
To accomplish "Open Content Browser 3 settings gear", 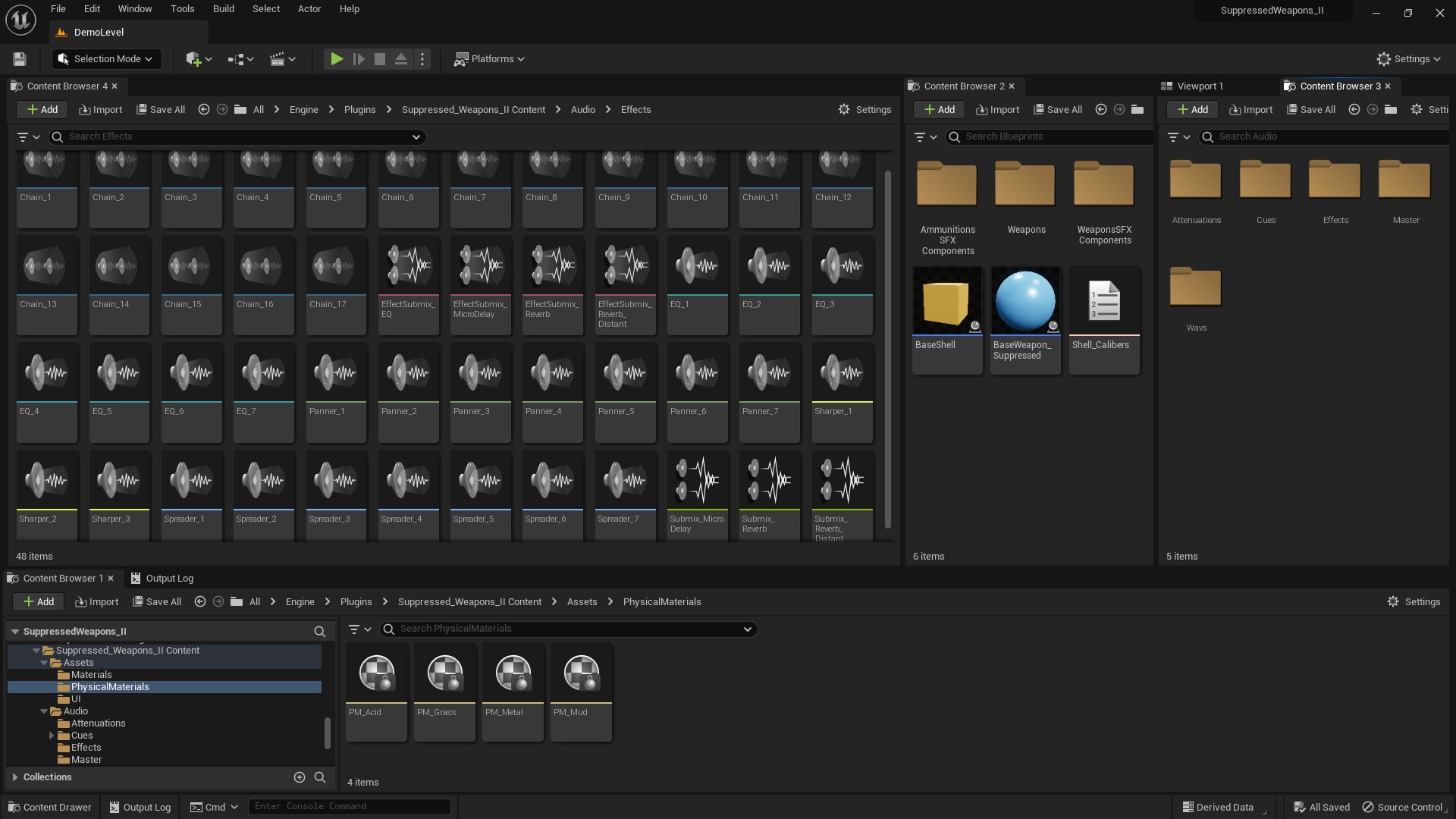I will [x=1417, y=109].
